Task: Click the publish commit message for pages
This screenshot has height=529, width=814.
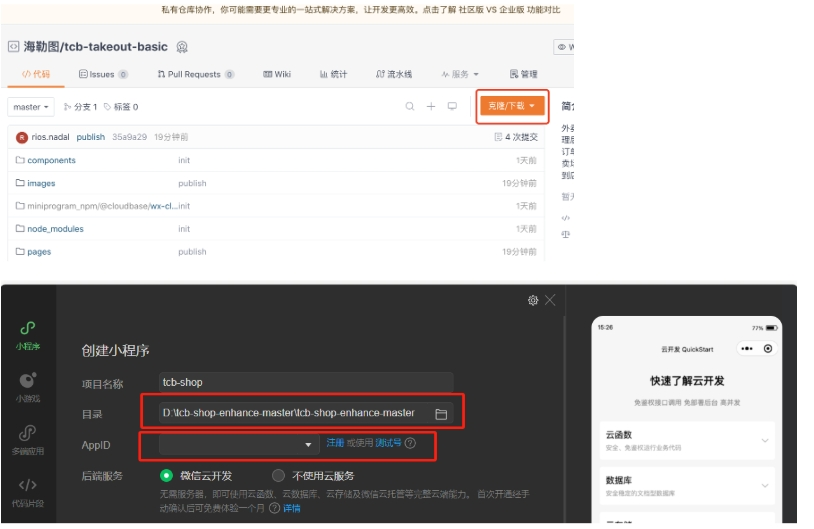Action: pyautogui.click(x=192, y=252)
